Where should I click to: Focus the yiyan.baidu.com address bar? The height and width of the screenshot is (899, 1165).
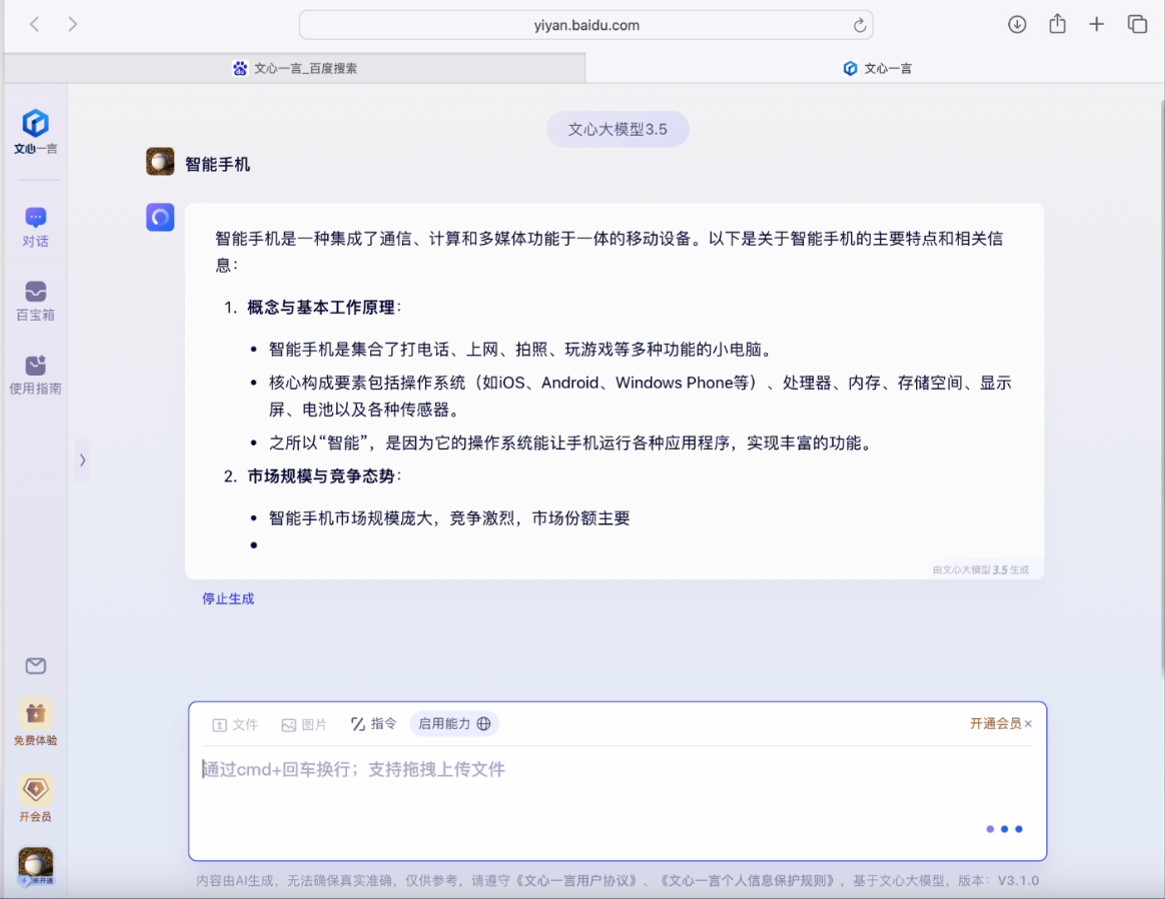[x=585, y=25]
